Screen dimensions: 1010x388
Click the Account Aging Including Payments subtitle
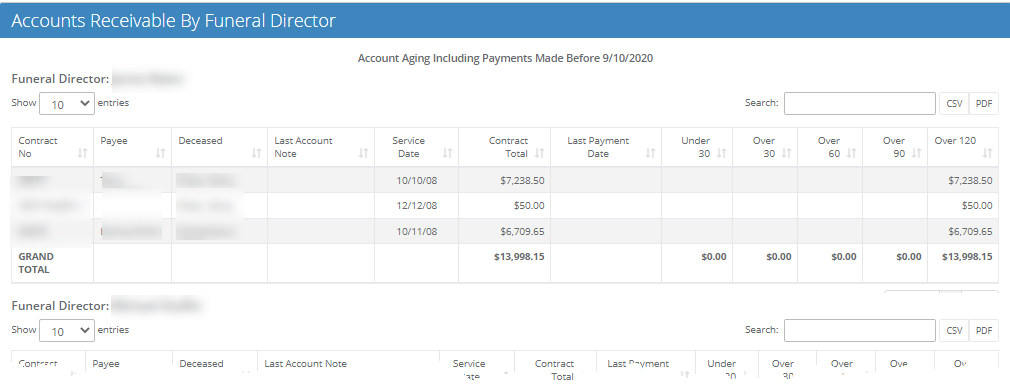tap(506, 58)
